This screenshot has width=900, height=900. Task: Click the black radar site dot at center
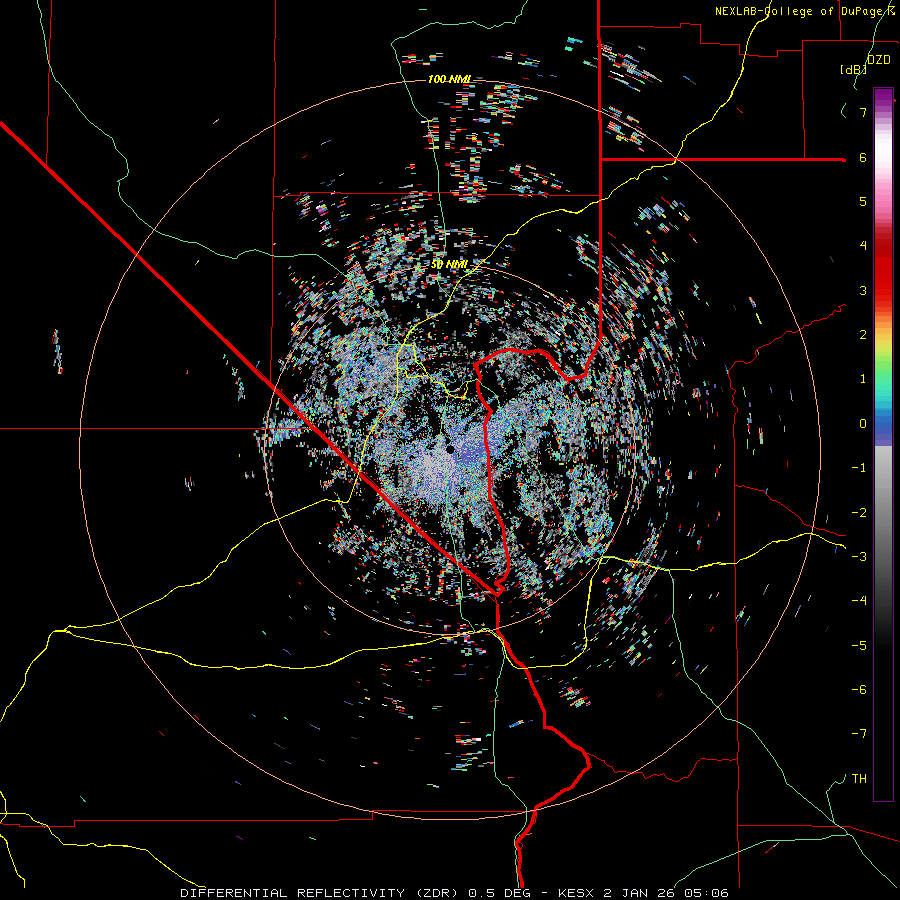coord(450,449)
